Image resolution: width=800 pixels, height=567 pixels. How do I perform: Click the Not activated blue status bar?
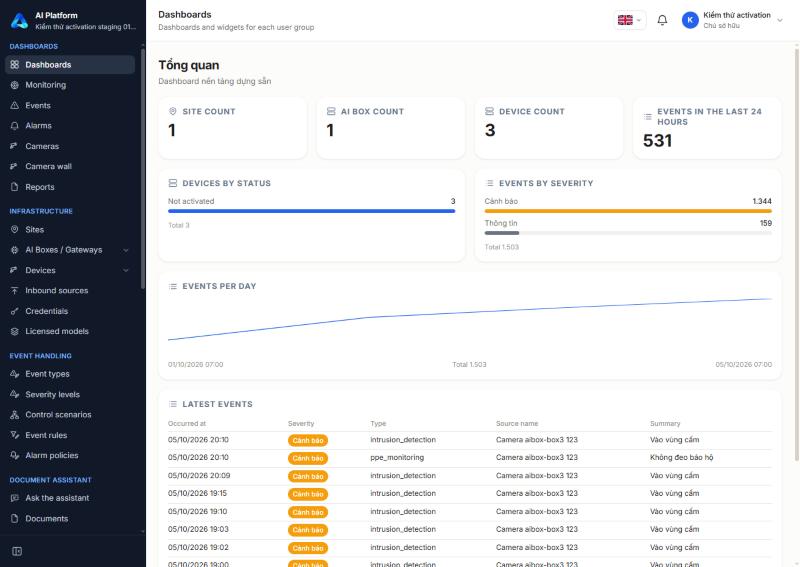pyautogui.click(x=311, y=211)
